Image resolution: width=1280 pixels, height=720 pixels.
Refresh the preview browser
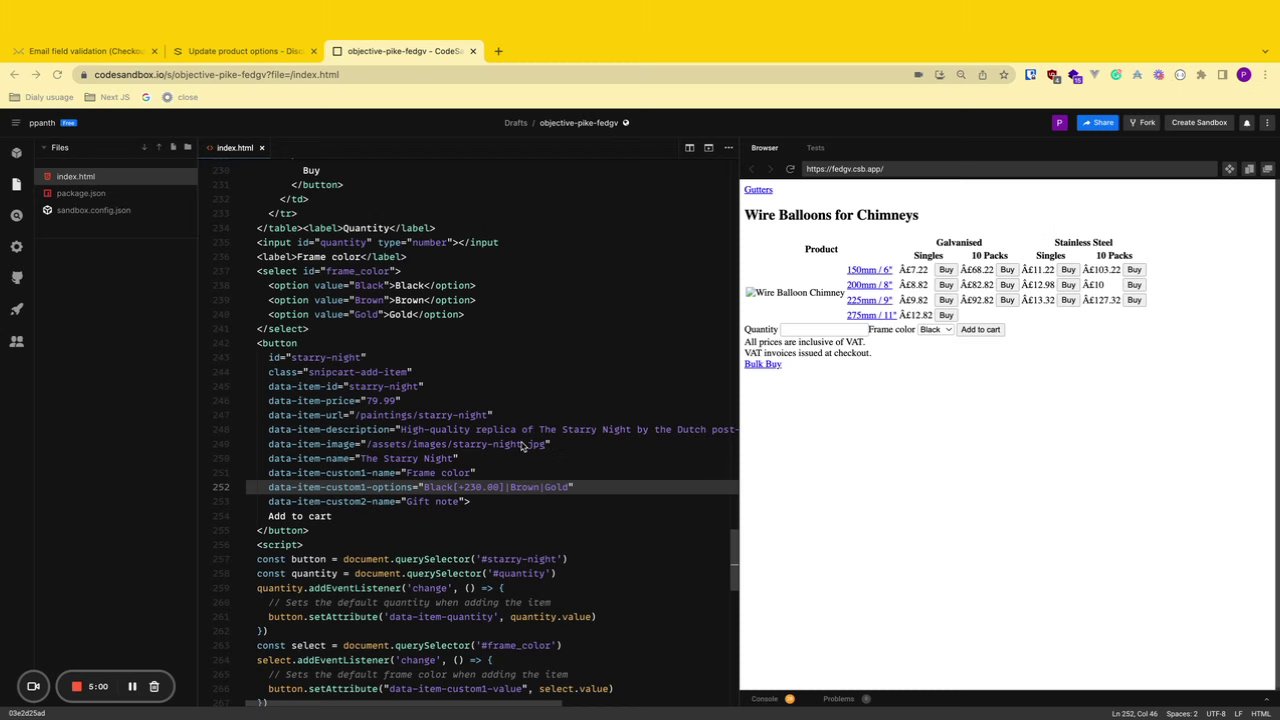pyautogui.click(x=790, y=169)
